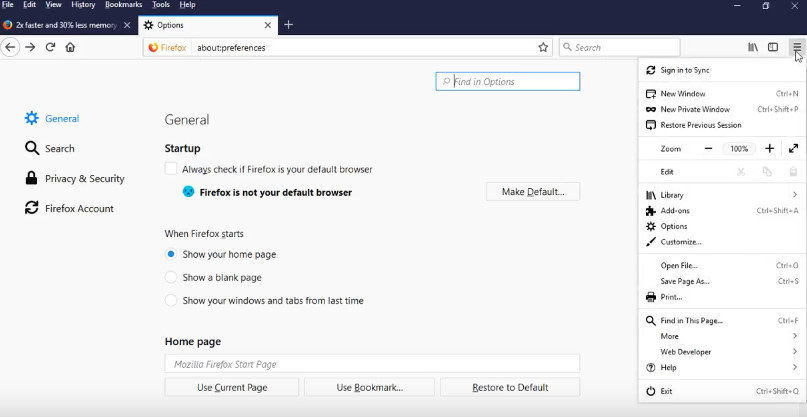The width and height of the screenshot is (807, 417).
Task: Select 'Show your windows and tabs' radio
Action: coord(171,301)
